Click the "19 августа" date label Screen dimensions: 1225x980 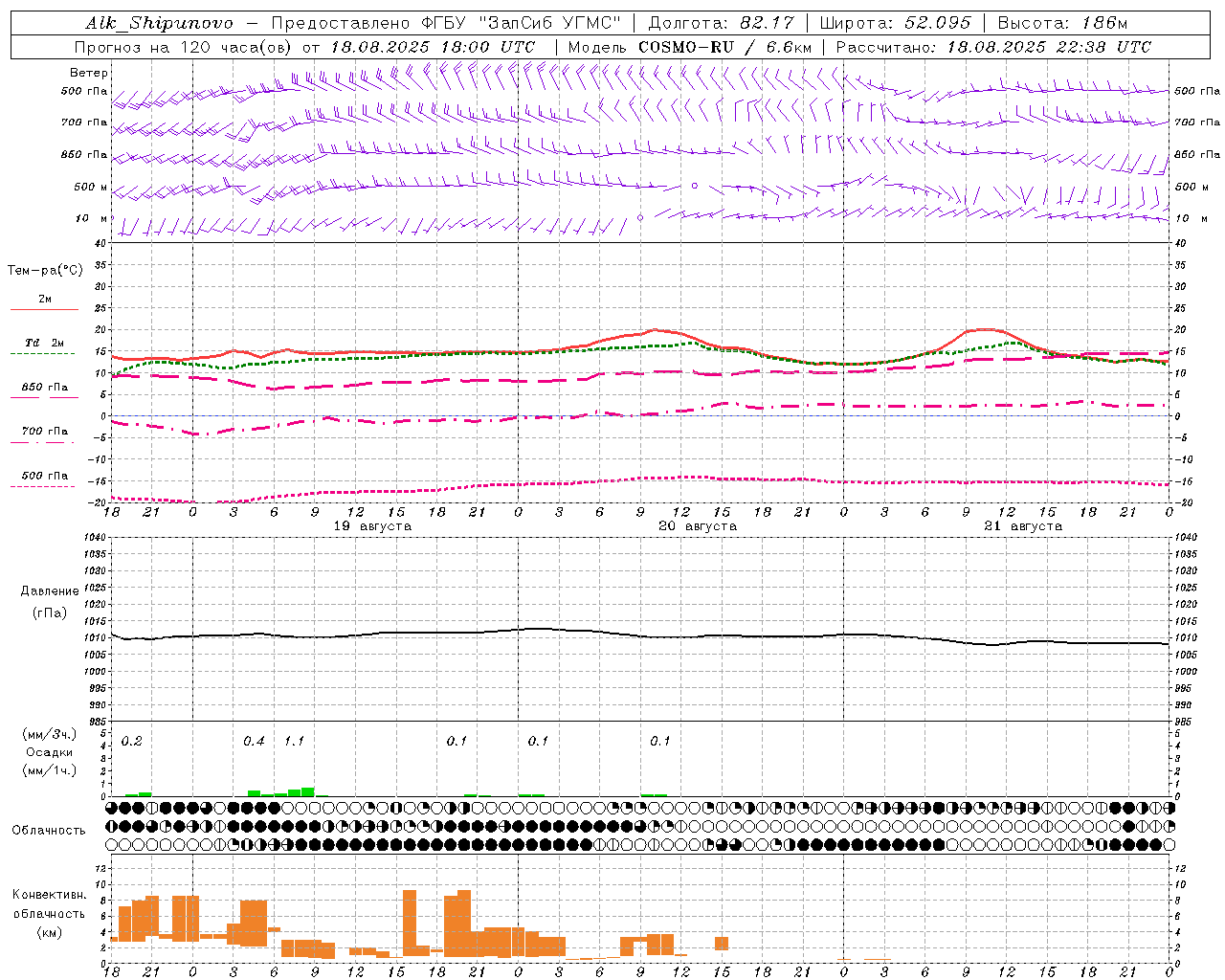click(x=372, y=526)
